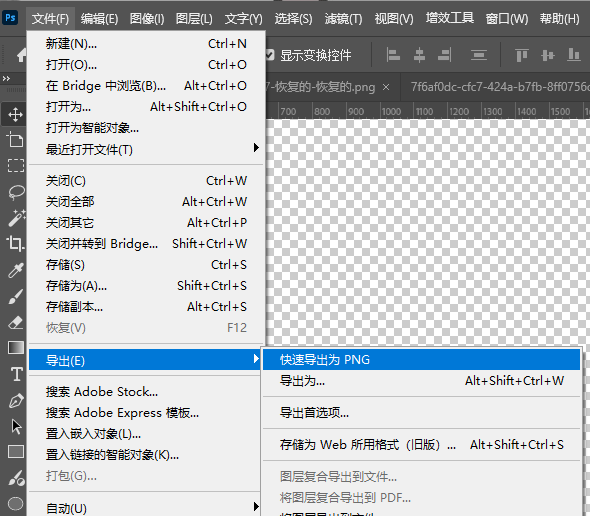Select the Gradient tool
The width and height of the screenshot is (590, 516).
coord(16,348)
